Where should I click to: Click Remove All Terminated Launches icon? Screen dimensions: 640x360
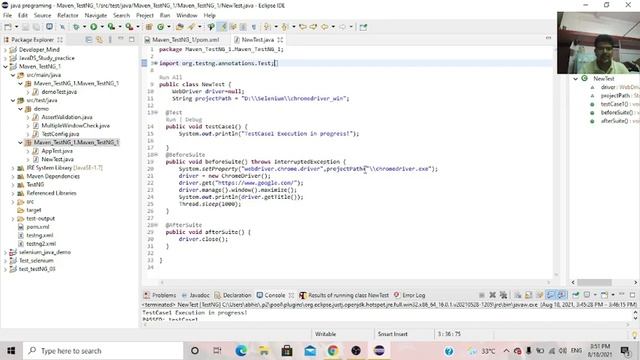(x=503, y=295)
